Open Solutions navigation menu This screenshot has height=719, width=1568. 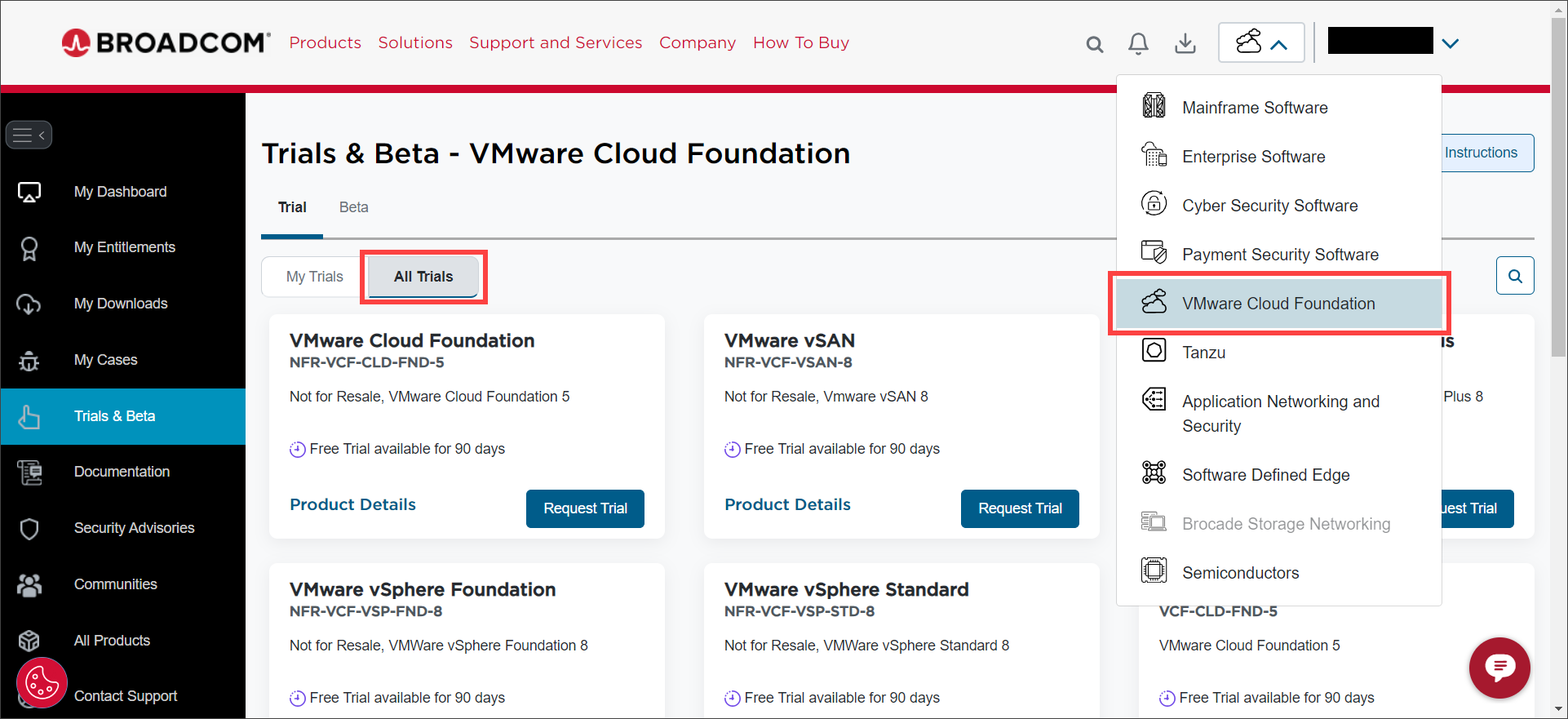415,42
